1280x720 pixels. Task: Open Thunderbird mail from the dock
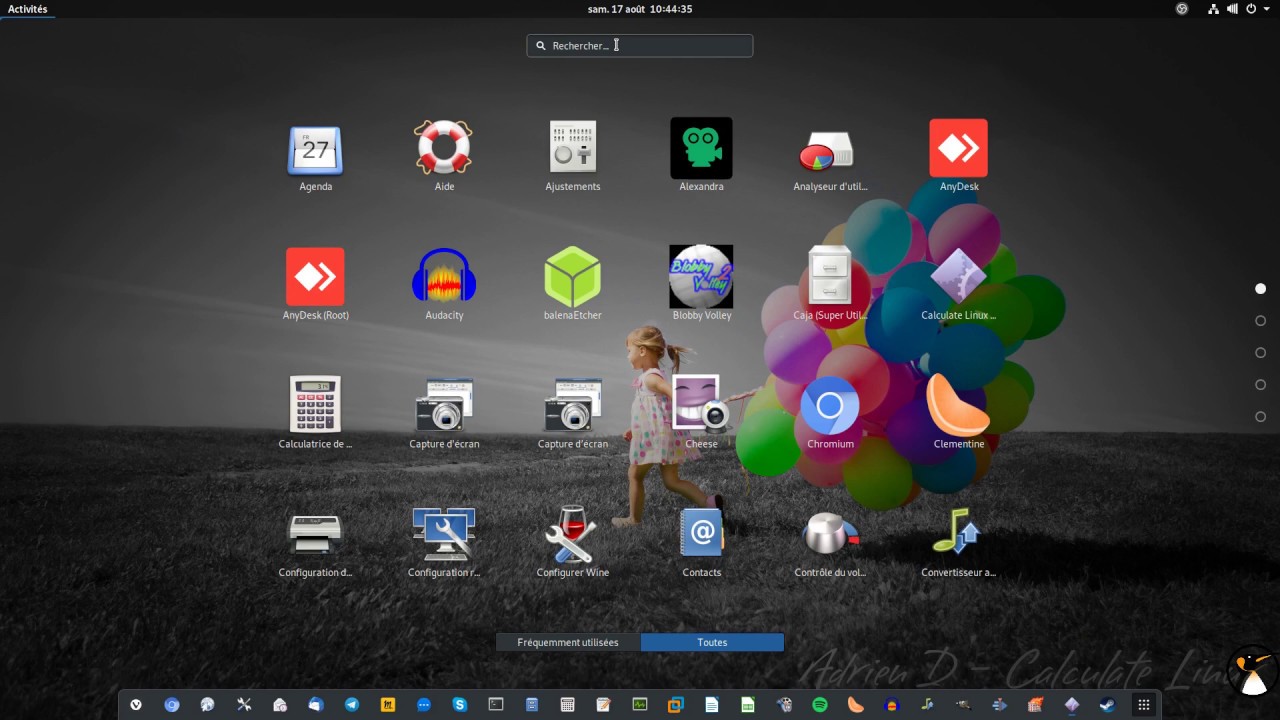click(316, 705)
